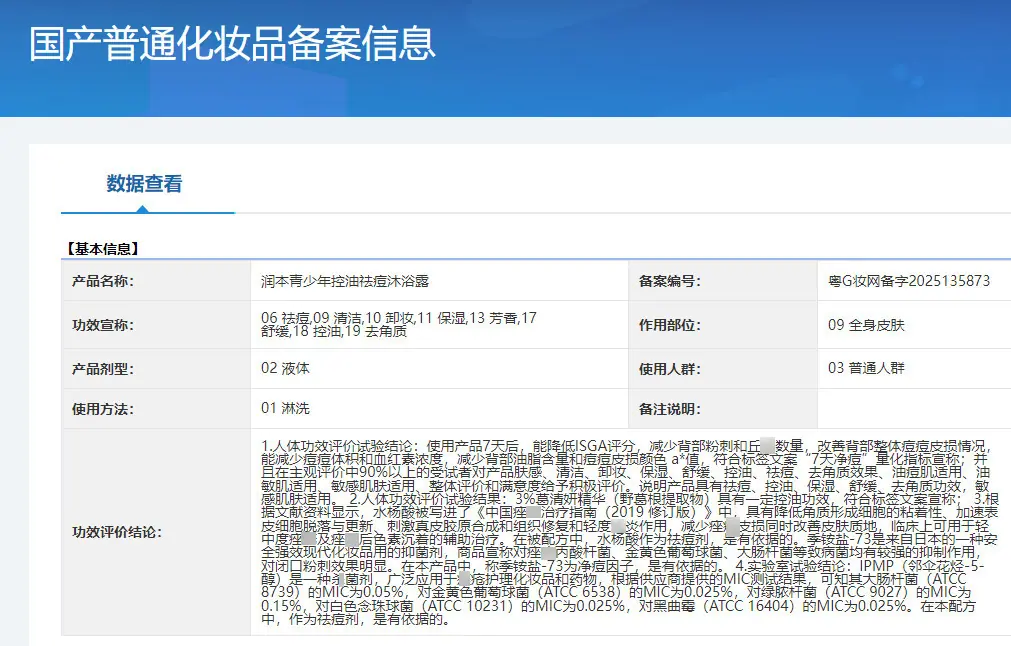Screen dimensions: 1011x646
Task: Click the blue triangle under 数据查看
Action: (x=142, y=209)
